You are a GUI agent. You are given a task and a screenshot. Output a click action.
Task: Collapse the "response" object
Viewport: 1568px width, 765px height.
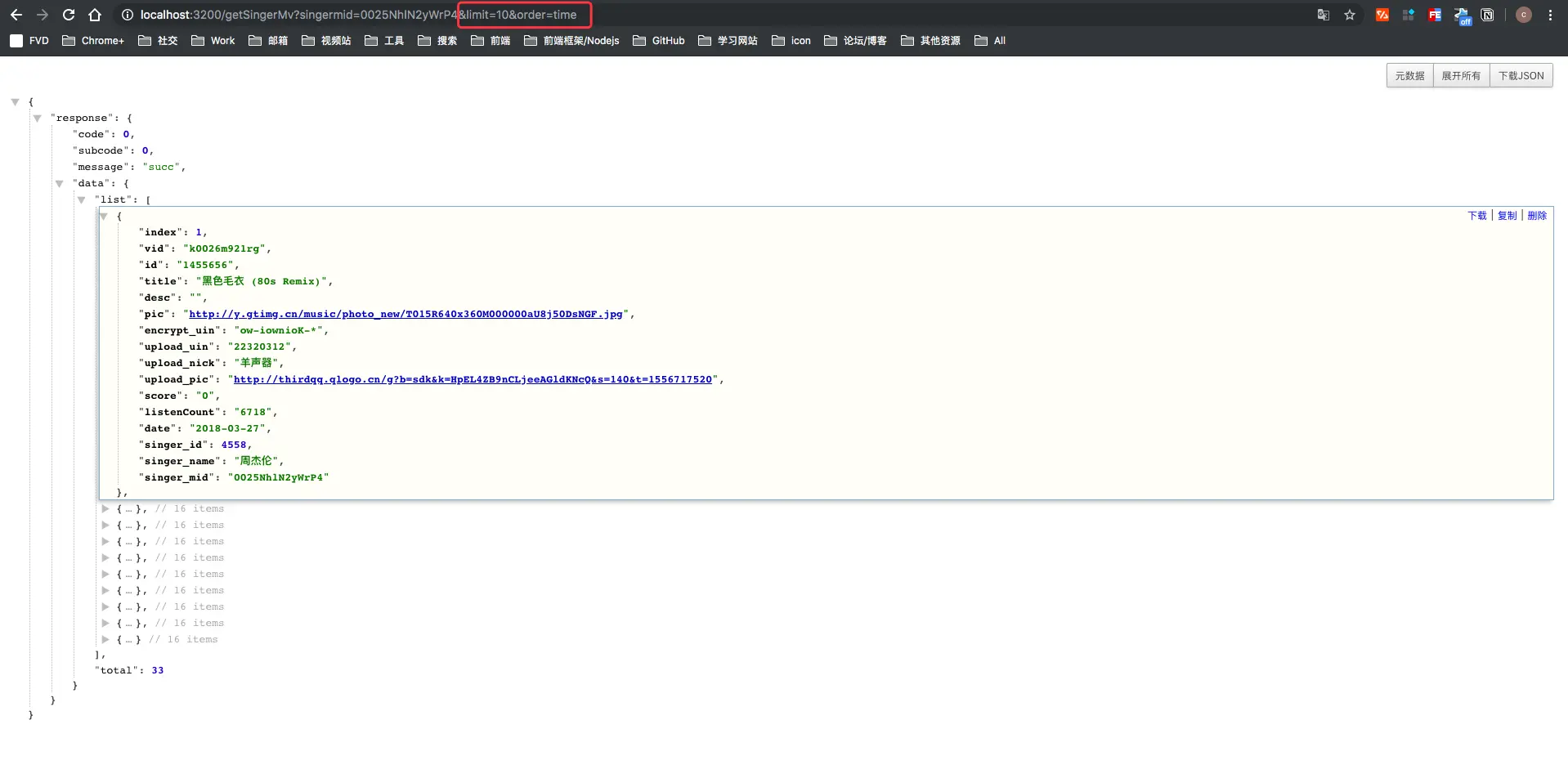point(37,119)
